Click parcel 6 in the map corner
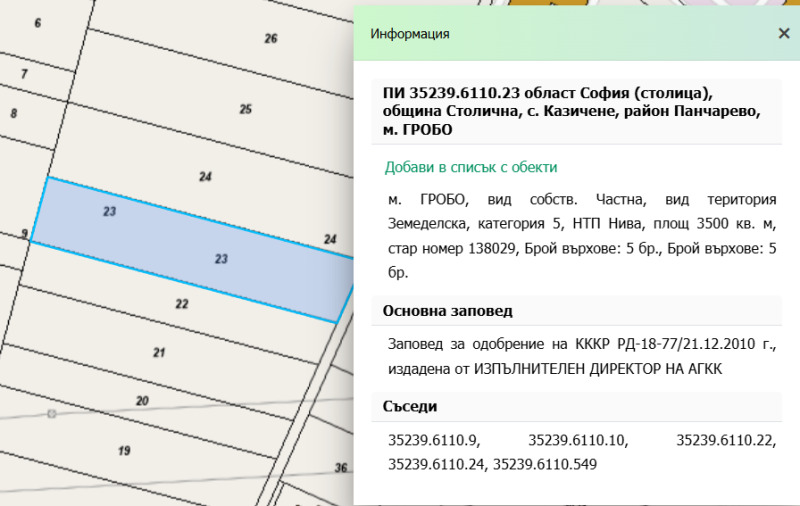 point(38,22)
